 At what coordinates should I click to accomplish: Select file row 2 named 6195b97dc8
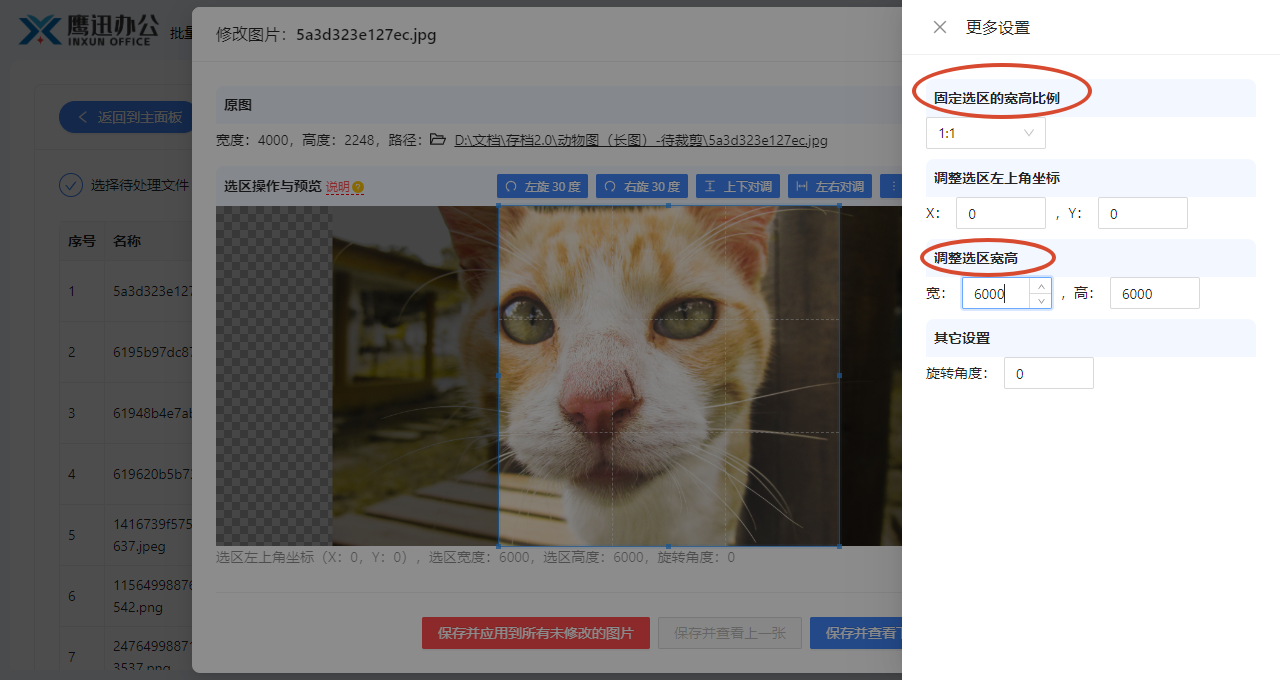point(125,352)
